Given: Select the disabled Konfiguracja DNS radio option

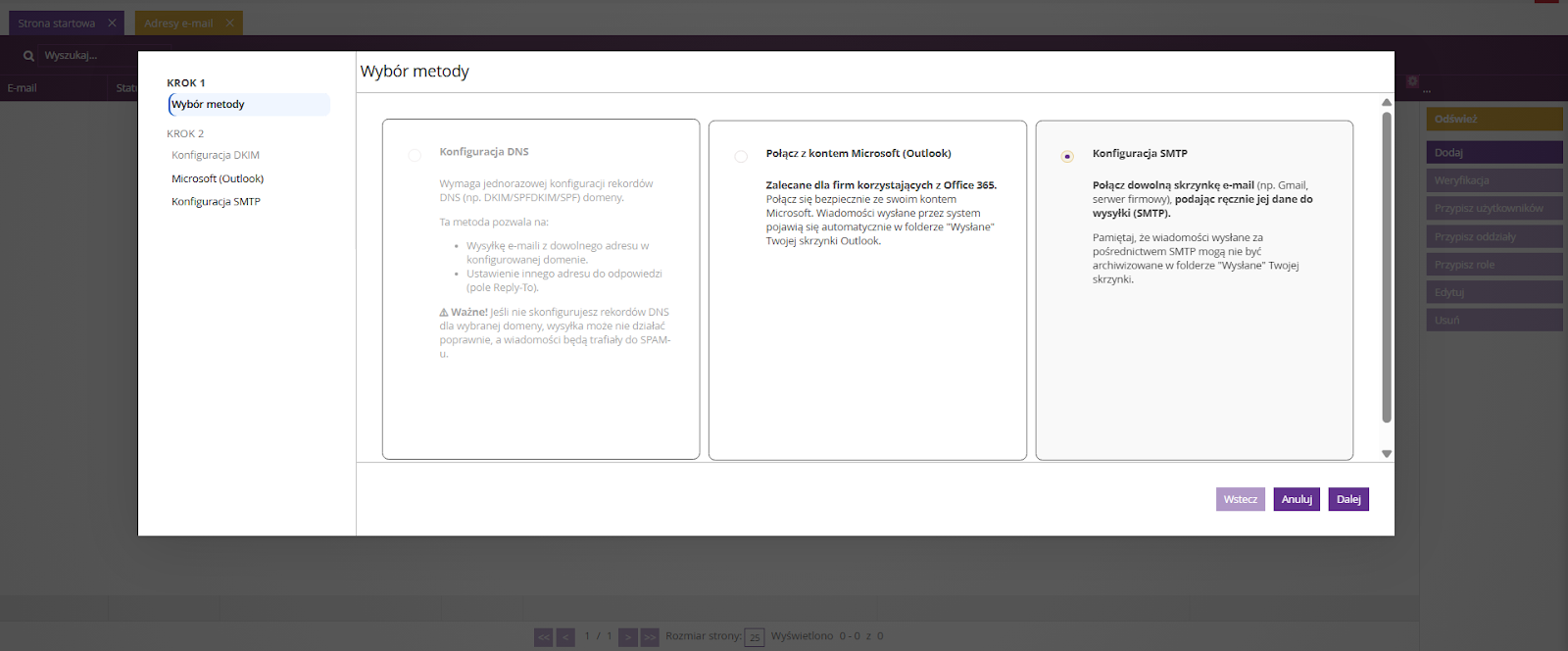Looking at the screenshot, I should (x=415, y=155).
